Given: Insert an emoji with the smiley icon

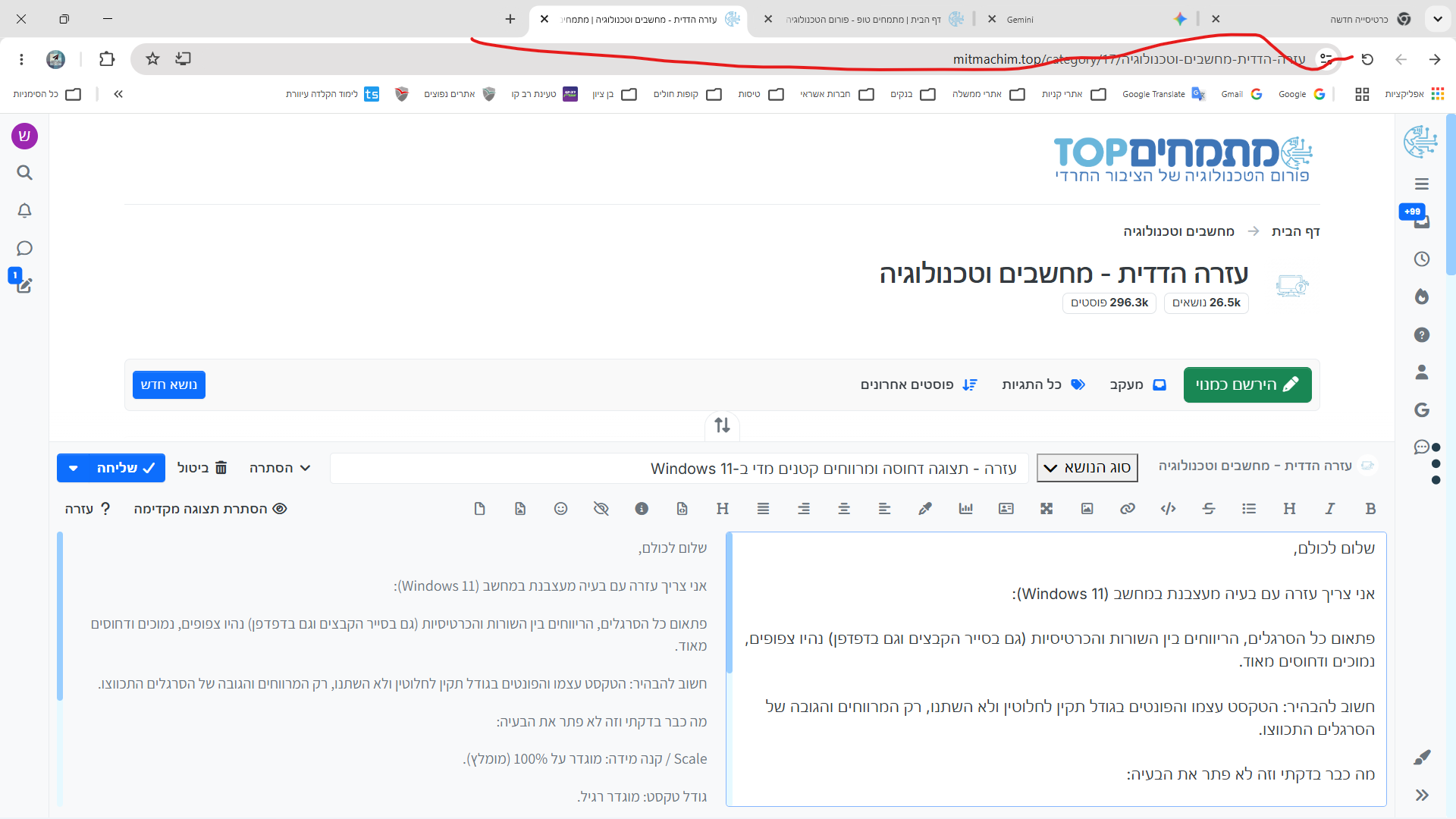Looking at the screenshot, I should (x=560, y=509).
